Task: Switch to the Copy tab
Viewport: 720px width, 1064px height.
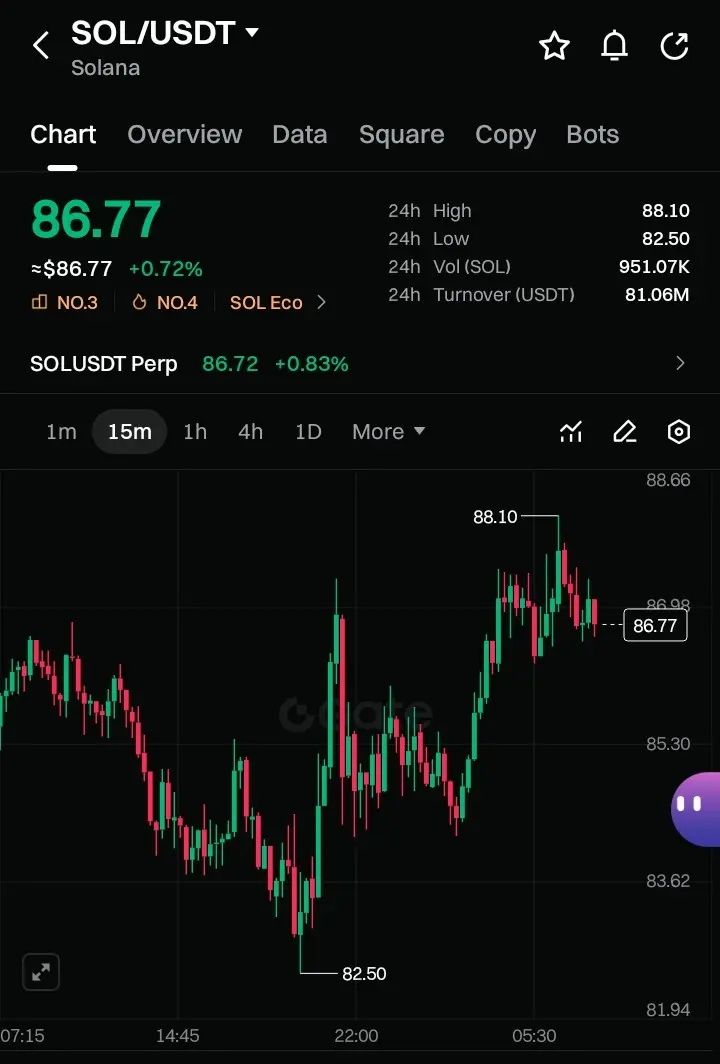Action: pyautogui.click(x=506, y=134)
